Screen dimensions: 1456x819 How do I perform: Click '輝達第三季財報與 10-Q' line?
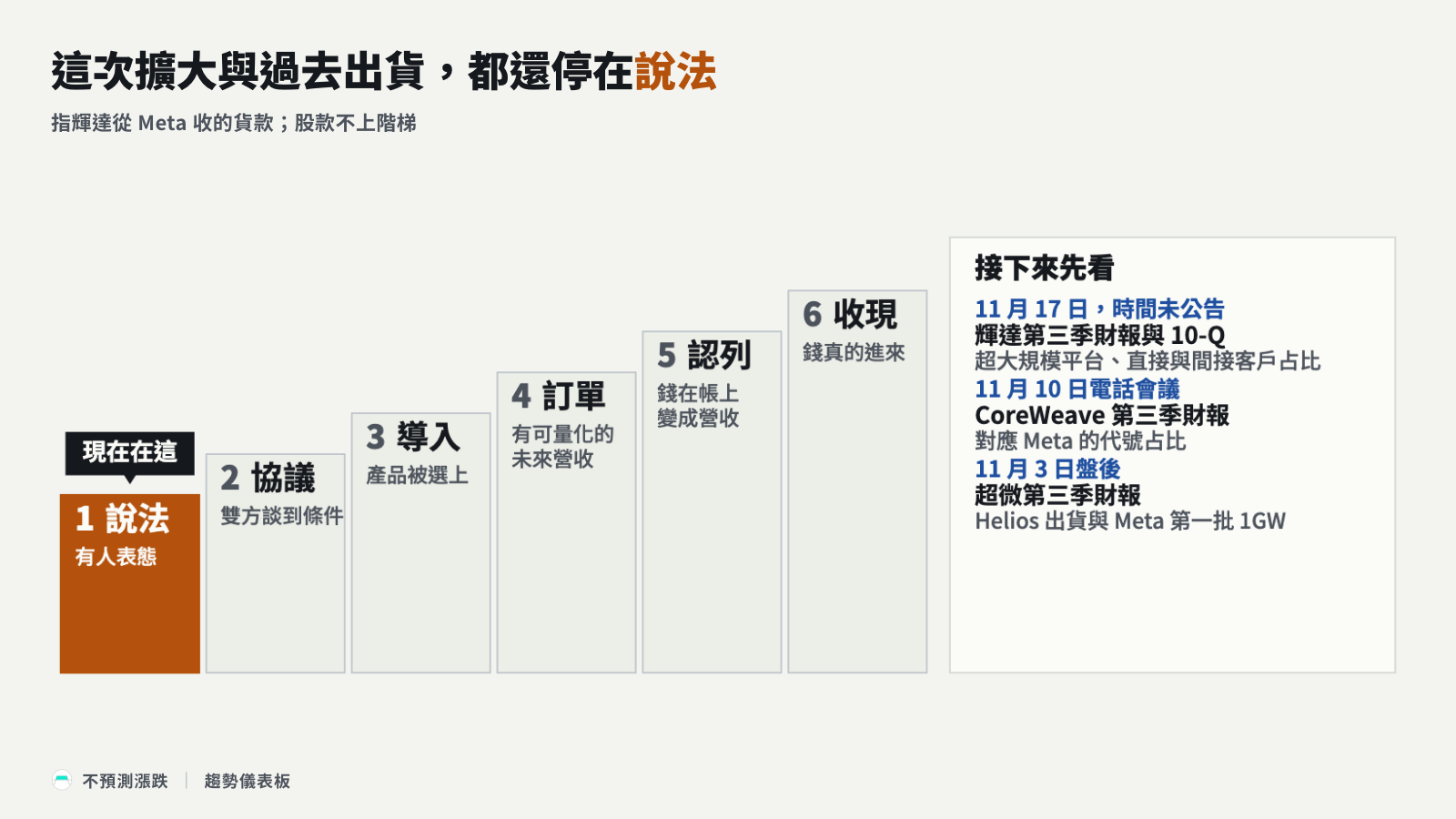[x=1099, y=335]
